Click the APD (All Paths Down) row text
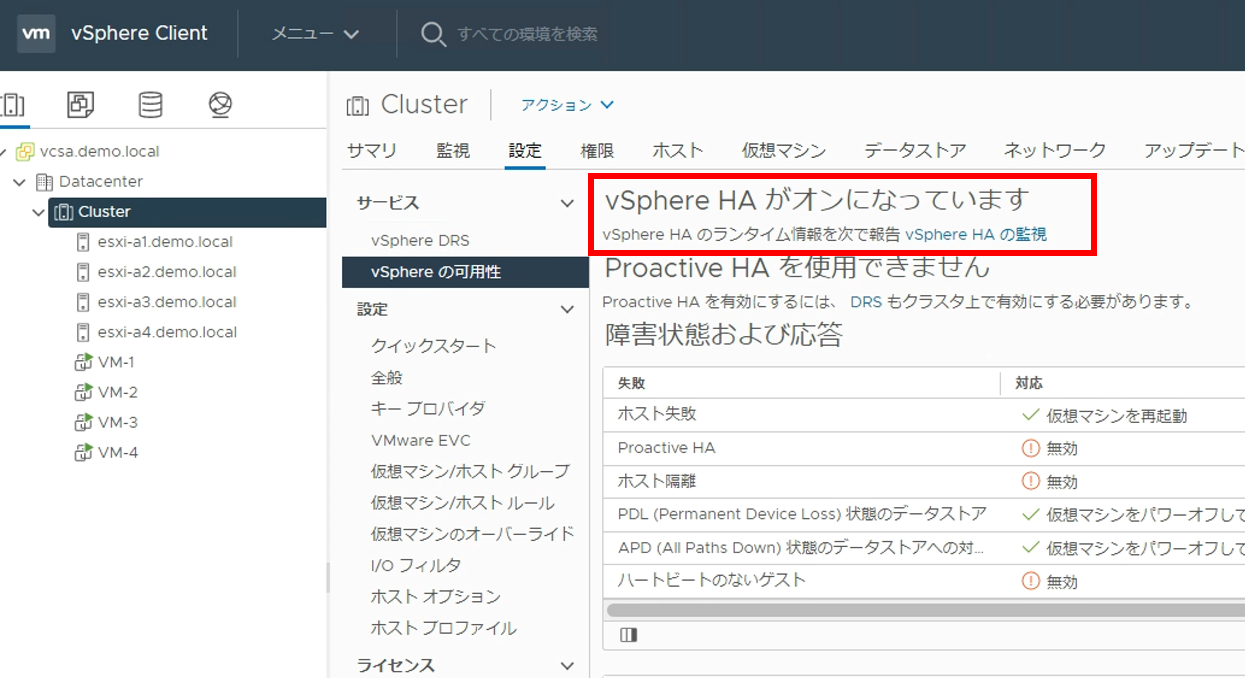 click(801, 547)
